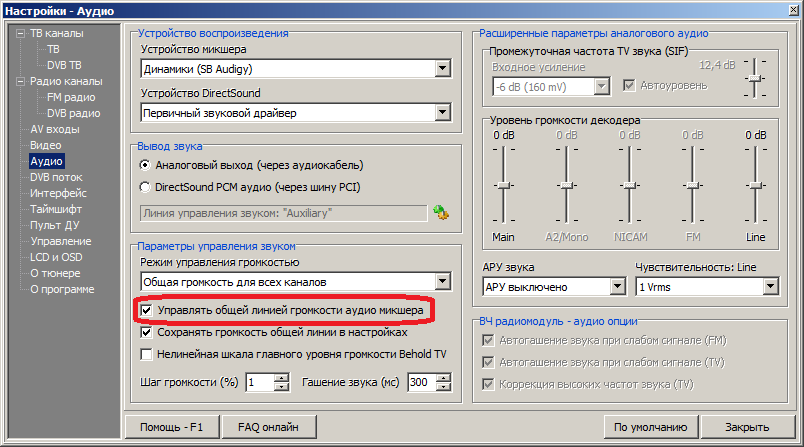Enable the analog output radio option
804x447 pixels.
146,164
